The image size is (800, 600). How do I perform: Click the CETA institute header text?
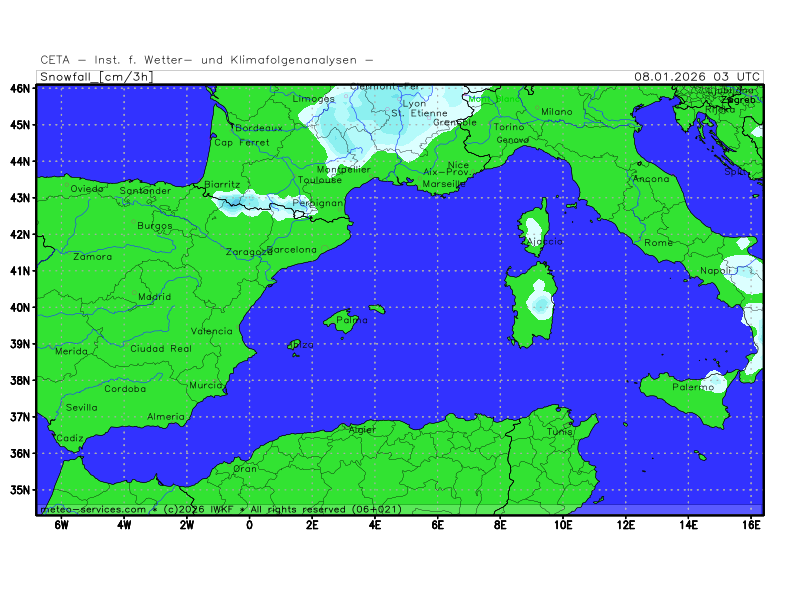(206, 60)
